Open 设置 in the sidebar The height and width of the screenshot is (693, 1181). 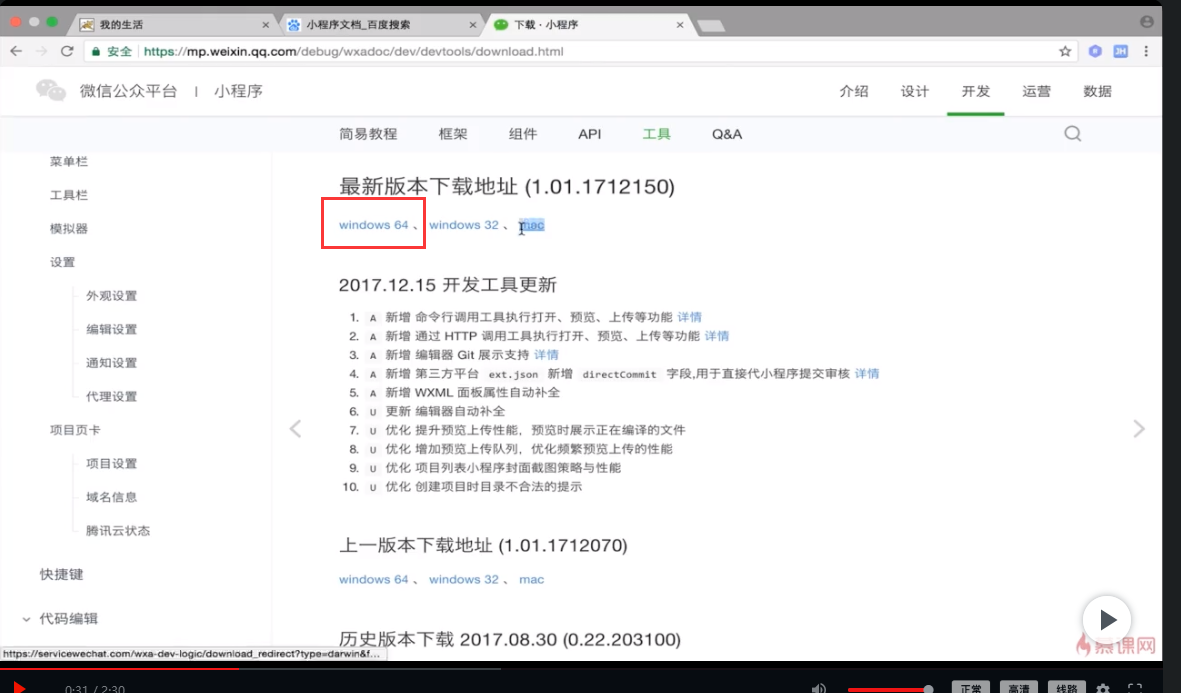pyautogui.click(x=63, y=262)
